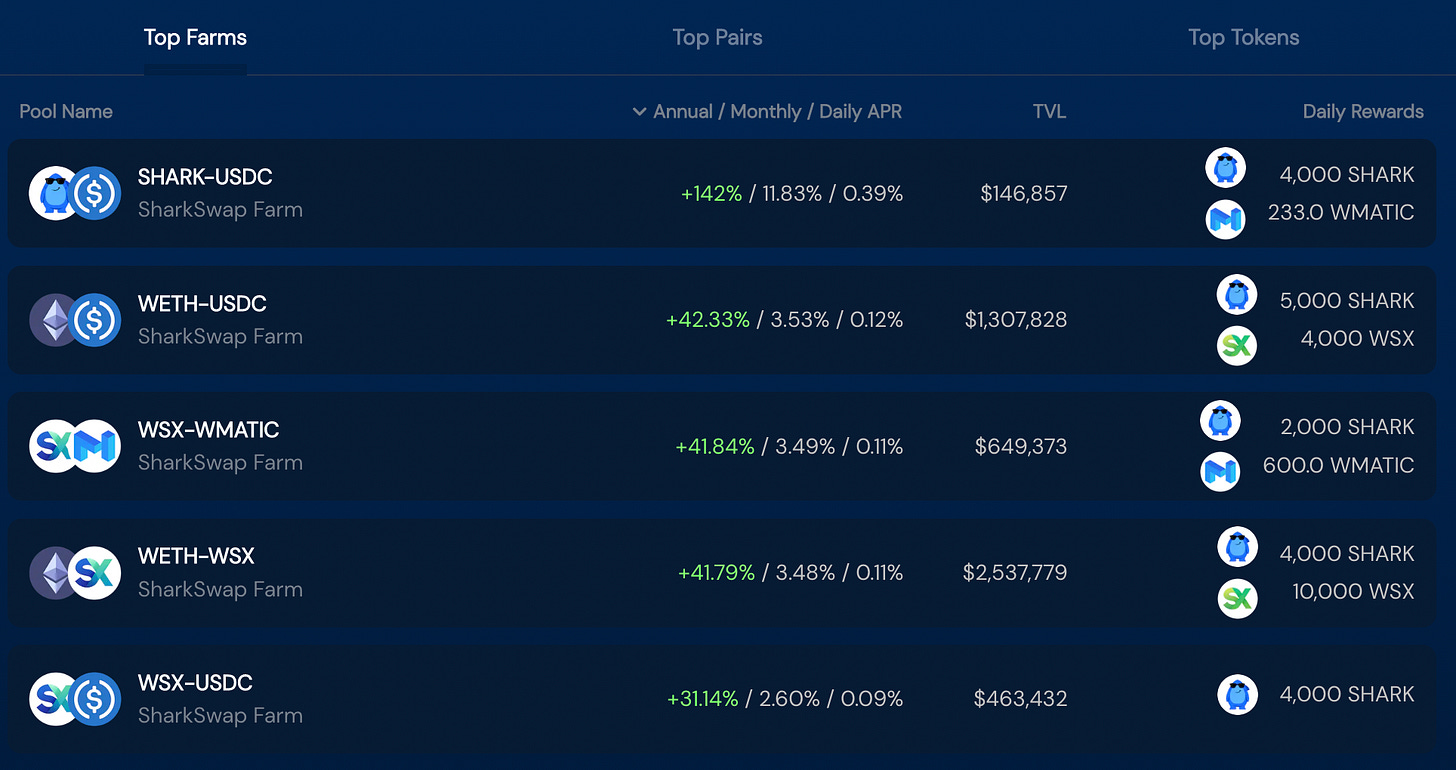This screenshot has width=1456, height=770.
Task: Sort by Annual / Monthly / Daily APR
Action: 767,112
